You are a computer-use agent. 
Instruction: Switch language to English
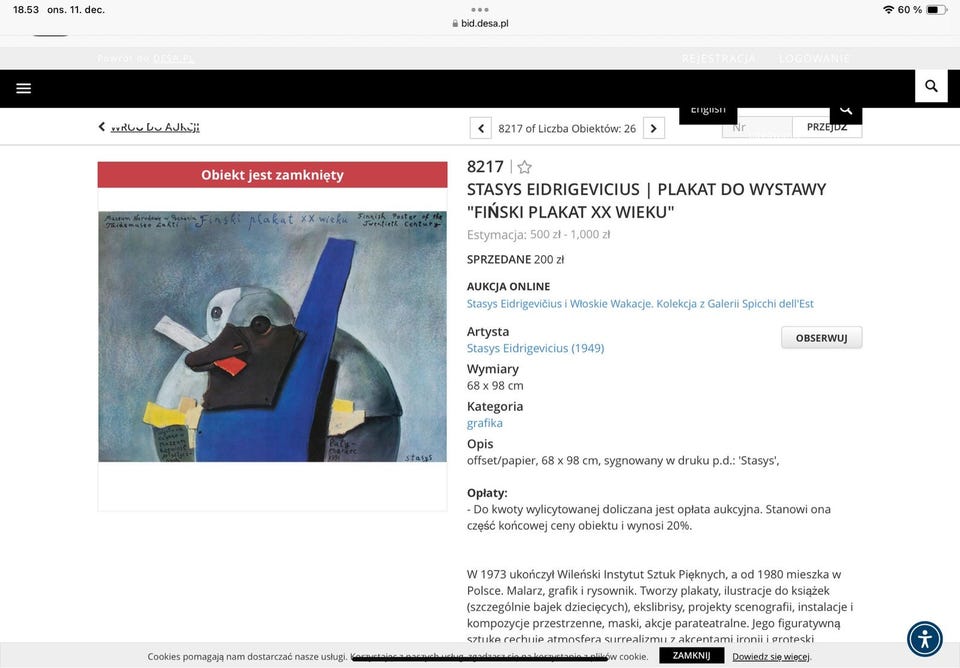[x=708, y=111]
